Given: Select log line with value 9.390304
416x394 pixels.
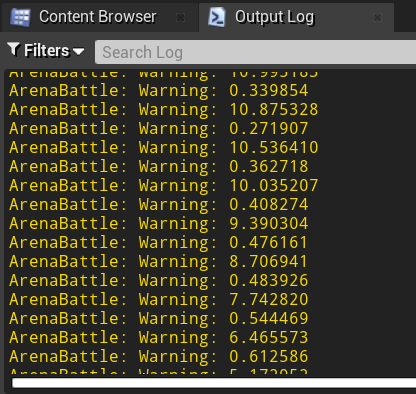Looking at the screenshot, I should pyautogui.click(x=159, y=223).
